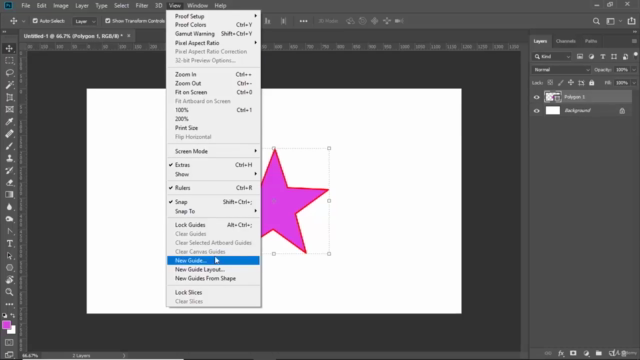The height and width of the screenshot is (360, 640).
Task: Select the Hand tool
Action: point(9,280)
